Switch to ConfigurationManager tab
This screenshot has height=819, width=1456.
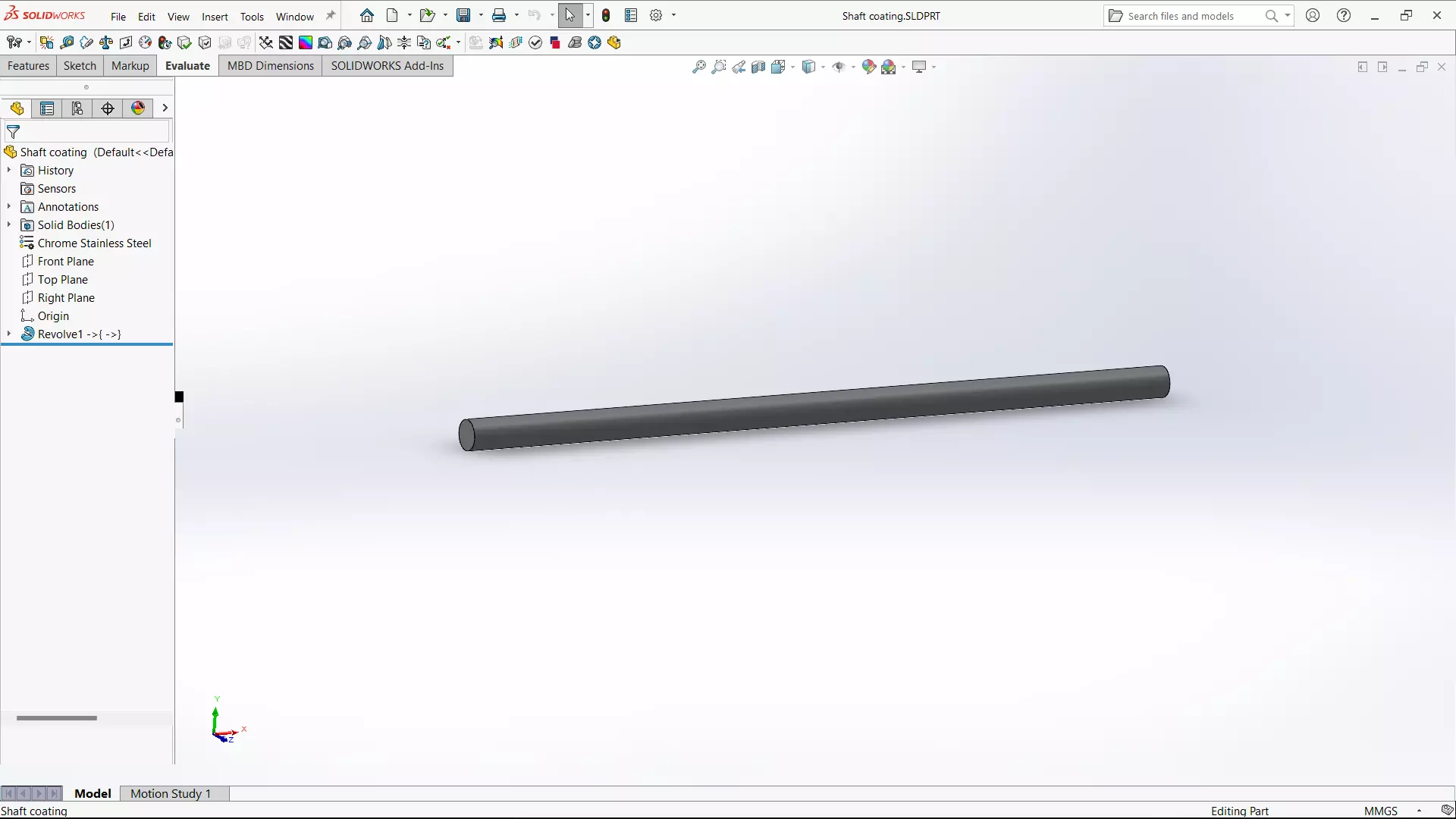[77, 108]
